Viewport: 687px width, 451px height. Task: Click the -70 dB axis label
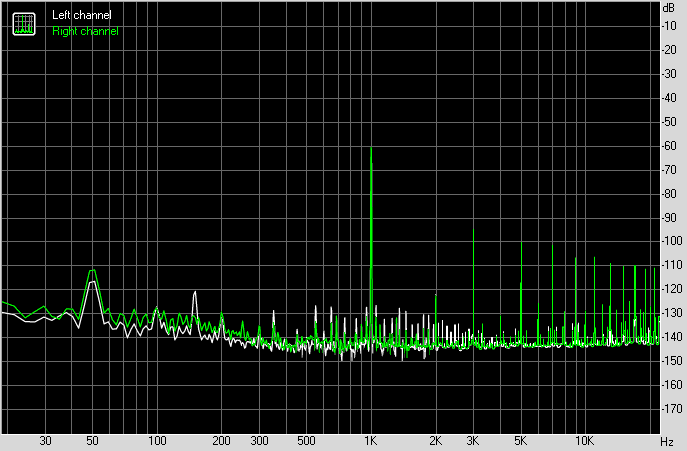click(669, 170)
